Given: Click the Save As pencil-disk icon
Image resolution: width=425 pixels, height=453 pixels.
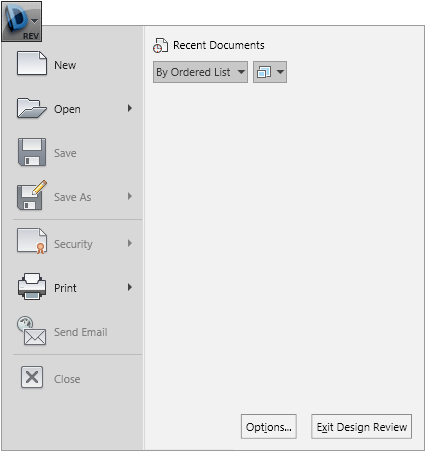Looking at the screenshot, I should click(32, 195).
